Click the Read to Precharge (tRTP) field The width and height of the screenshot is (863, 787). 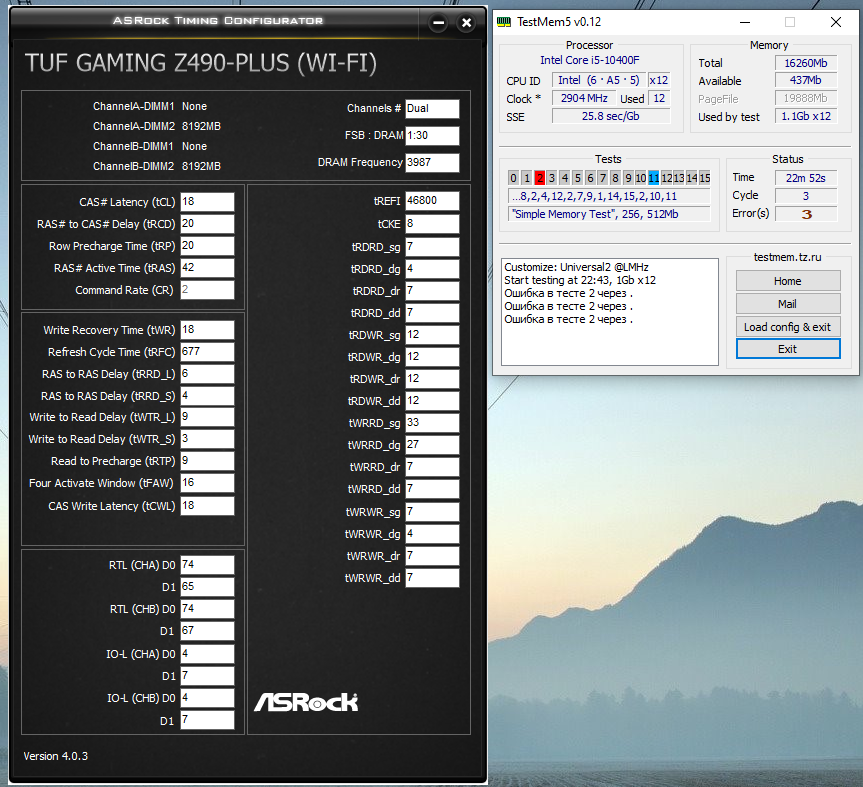click(x=207, y=461)
